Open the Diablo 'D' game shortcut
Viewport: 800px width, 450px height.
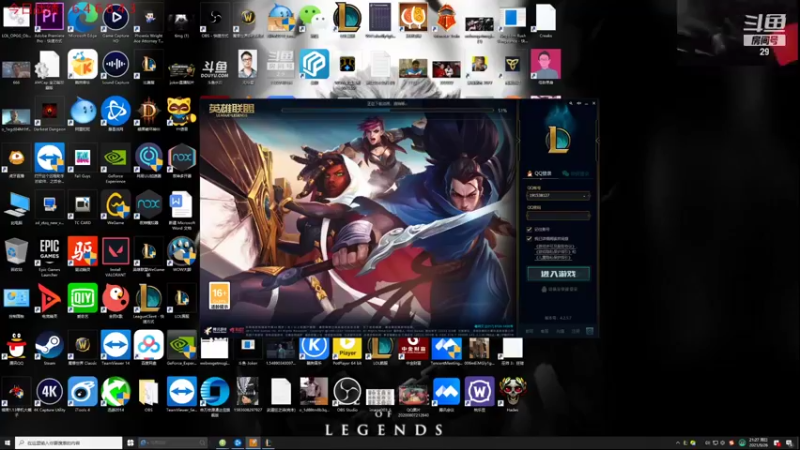point(149,111)
